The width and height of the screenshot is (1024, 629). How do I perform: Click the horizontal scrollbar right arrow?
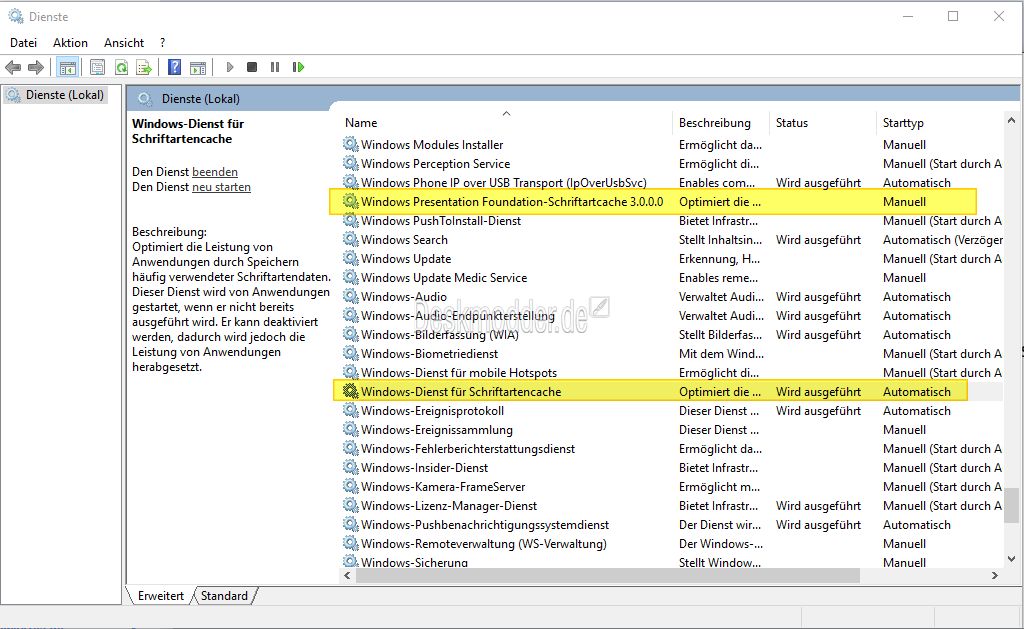(995, 576)
